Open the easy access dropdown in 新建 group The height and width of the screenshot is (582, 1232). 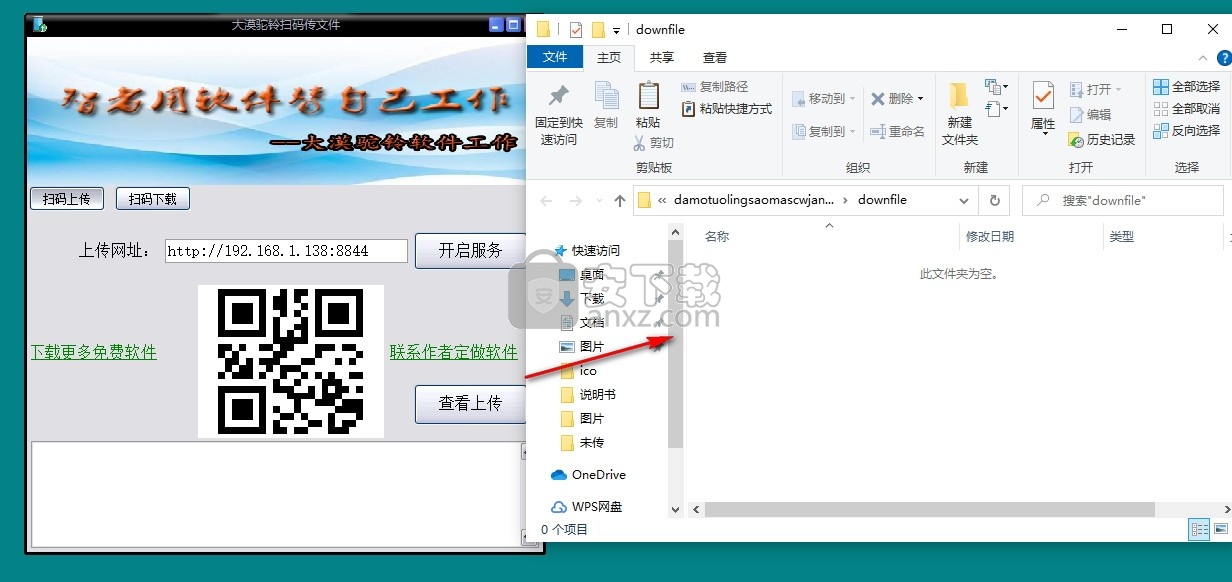(996, 109)
